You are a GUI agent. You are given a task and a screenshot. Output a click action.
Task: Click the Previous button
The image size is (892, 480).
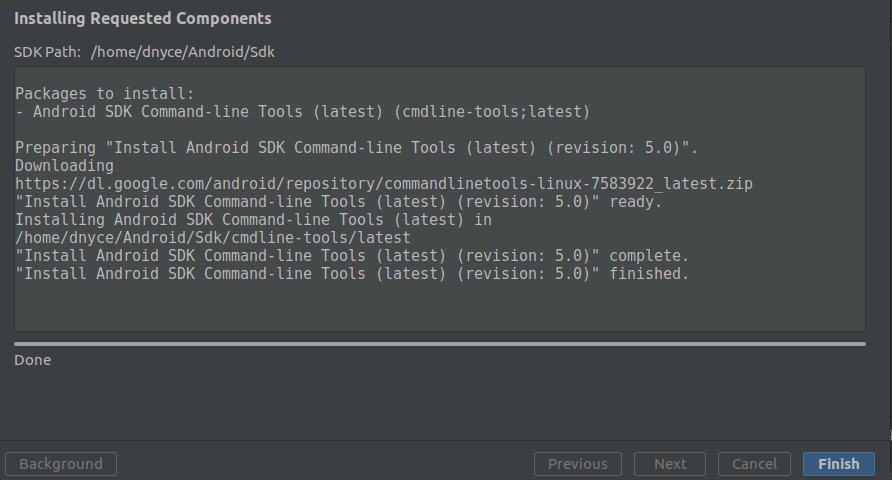[577, 464]
